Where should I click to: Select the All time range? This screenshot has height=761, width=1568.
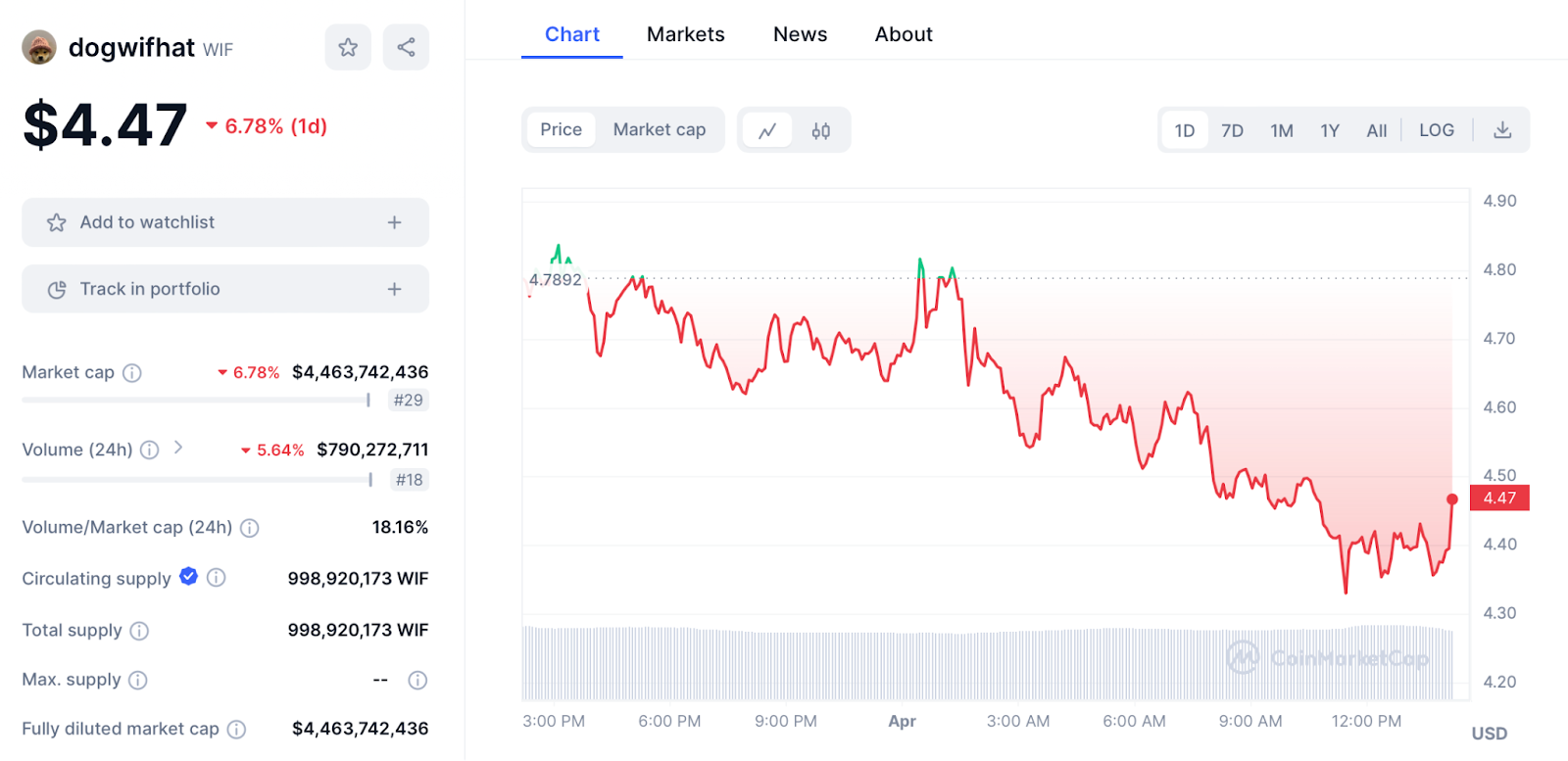(1377, 130)
